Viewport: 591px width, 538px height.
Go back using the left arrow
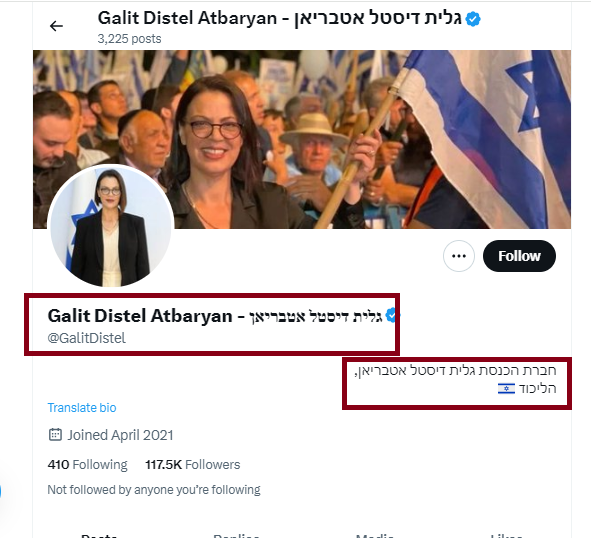coord(57,26)
